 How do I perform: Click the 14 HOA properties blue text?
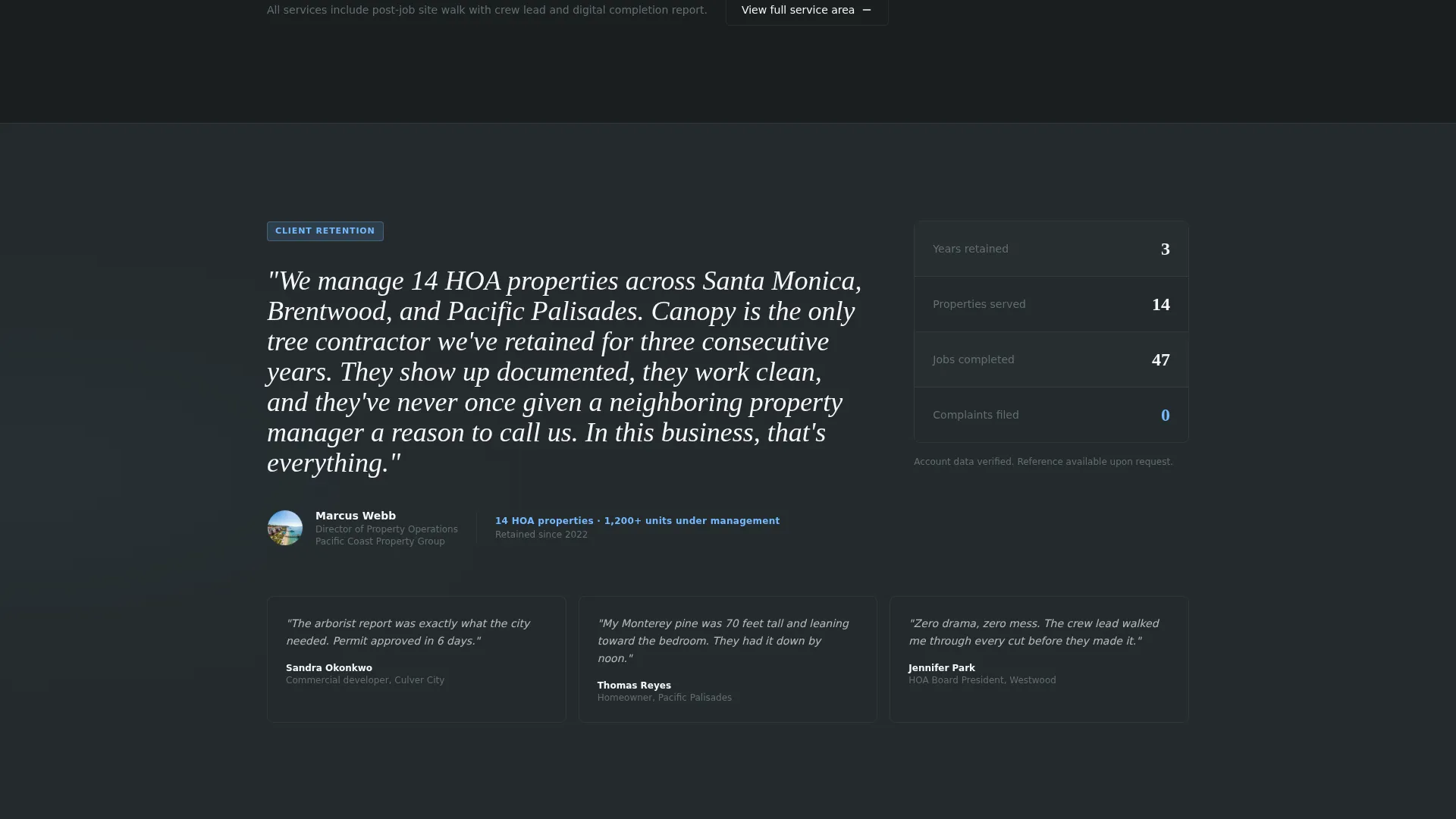637,521
